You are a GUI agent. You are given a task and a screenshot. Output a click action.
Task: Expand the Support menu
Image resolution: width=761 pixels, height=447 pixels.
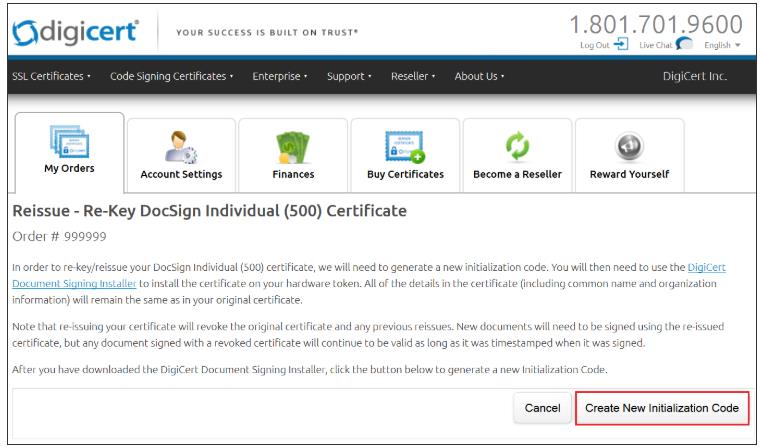349,76
